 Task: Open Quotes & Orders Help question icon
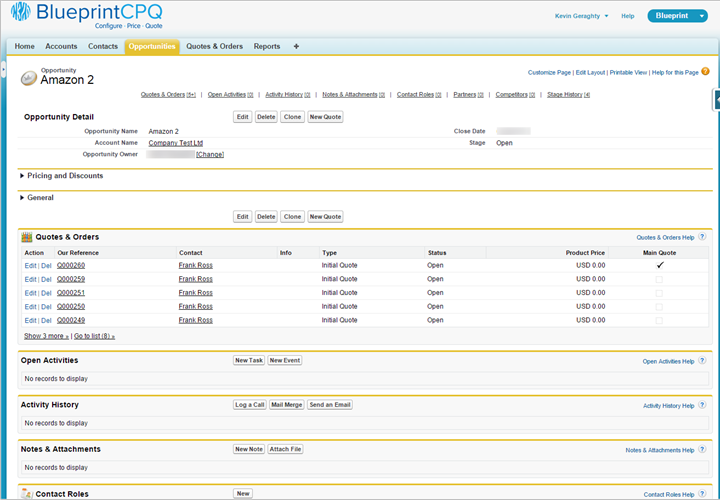tap(702, 237)
